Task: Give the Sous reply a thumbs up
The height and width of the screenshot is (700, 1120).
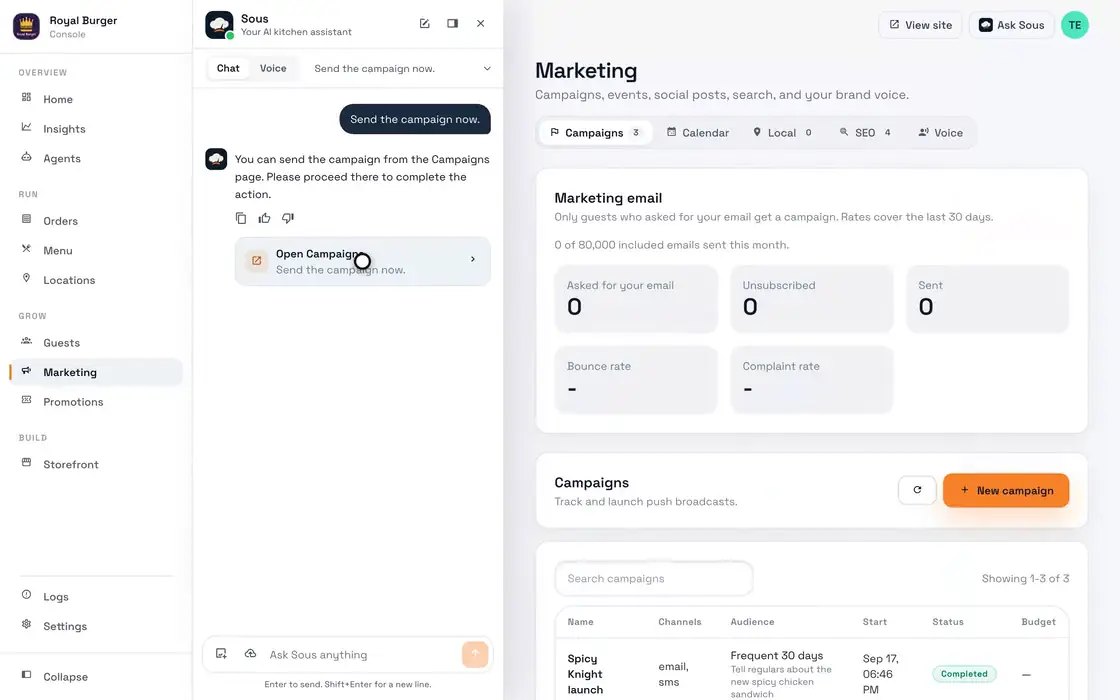Action: click(x=264, y=218)
